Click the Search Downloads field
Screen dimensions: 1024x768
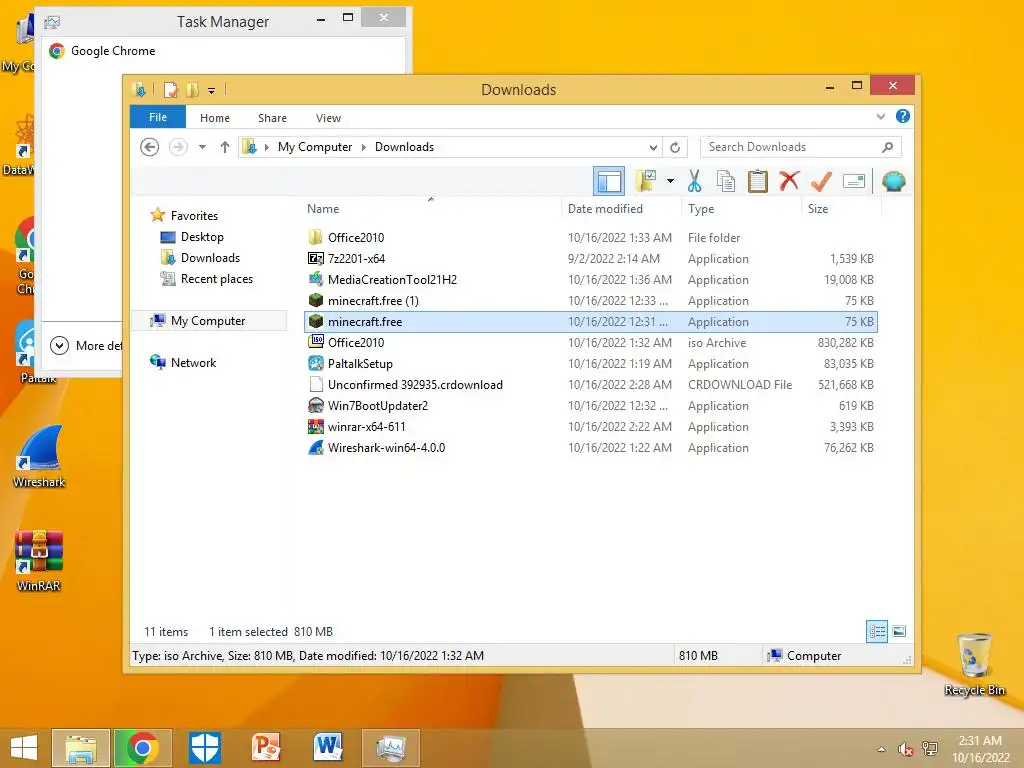pos(800,147)
